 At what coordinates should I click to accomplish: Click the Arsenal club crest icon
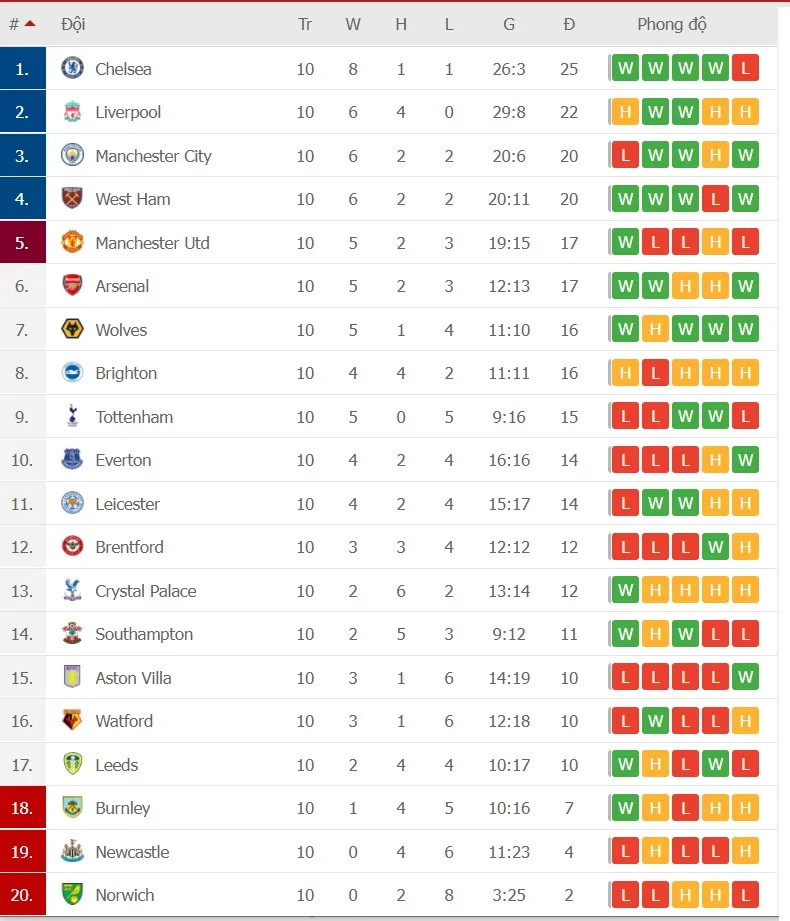(72, 286)
